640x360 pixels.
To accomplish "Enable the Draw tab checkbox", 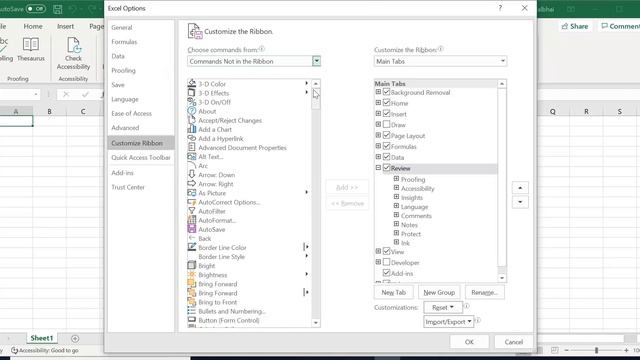I will (x=387, y=124).
